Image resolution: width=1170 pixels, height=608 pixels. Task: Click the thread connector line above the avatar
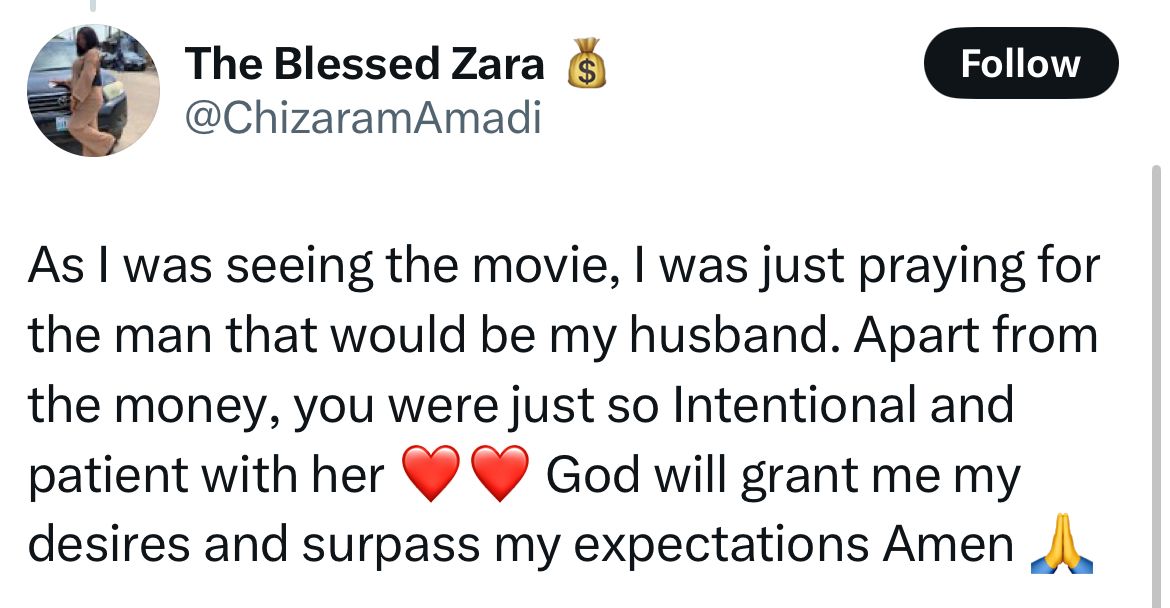pyautogui.click(x=93, y=6)
